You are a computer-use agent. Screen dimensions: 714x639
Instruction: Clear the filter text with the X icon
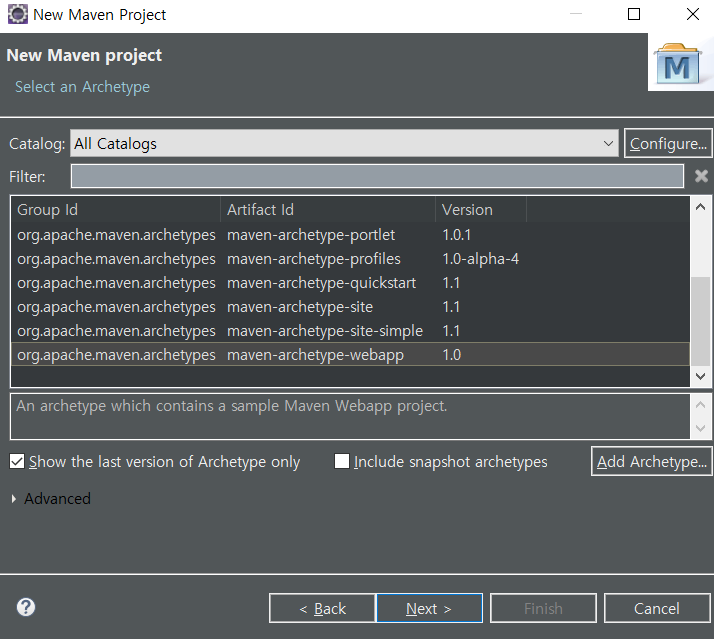point(701,176)
